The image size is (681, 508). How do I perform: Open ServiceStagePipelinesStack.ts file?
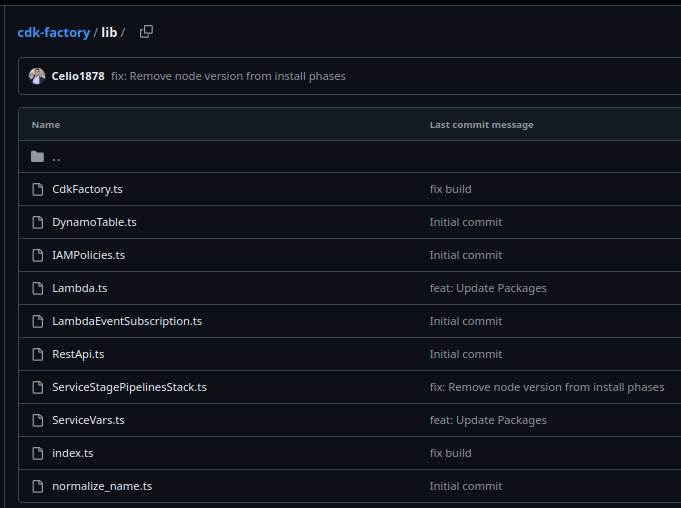click(129, 387)
